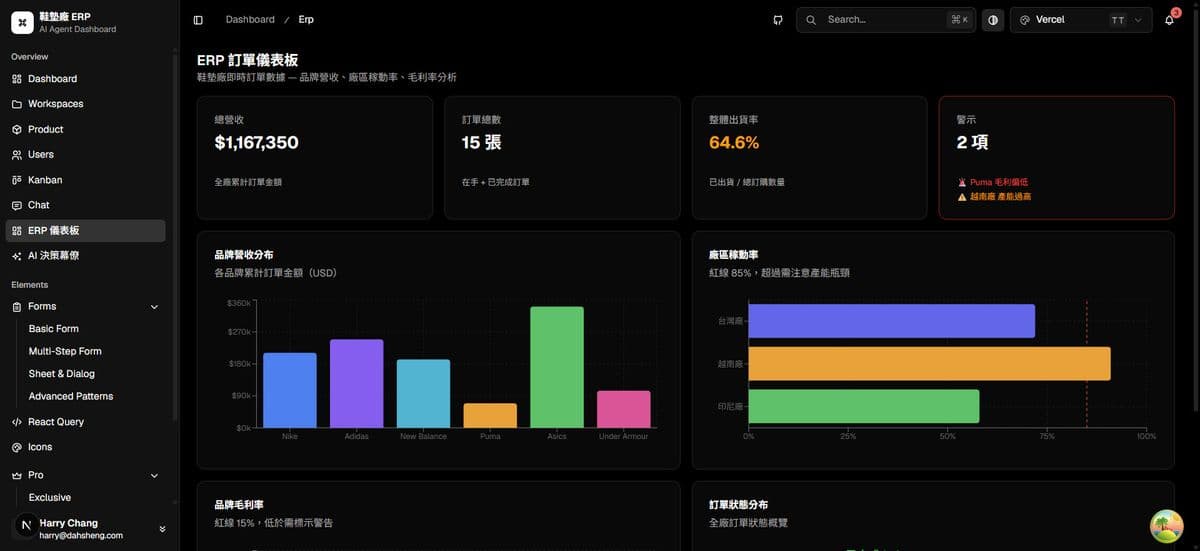This screenshot has width=1200, height=551.
Task: Collapse the Forms section chevron
Action: tap(154, 307)
